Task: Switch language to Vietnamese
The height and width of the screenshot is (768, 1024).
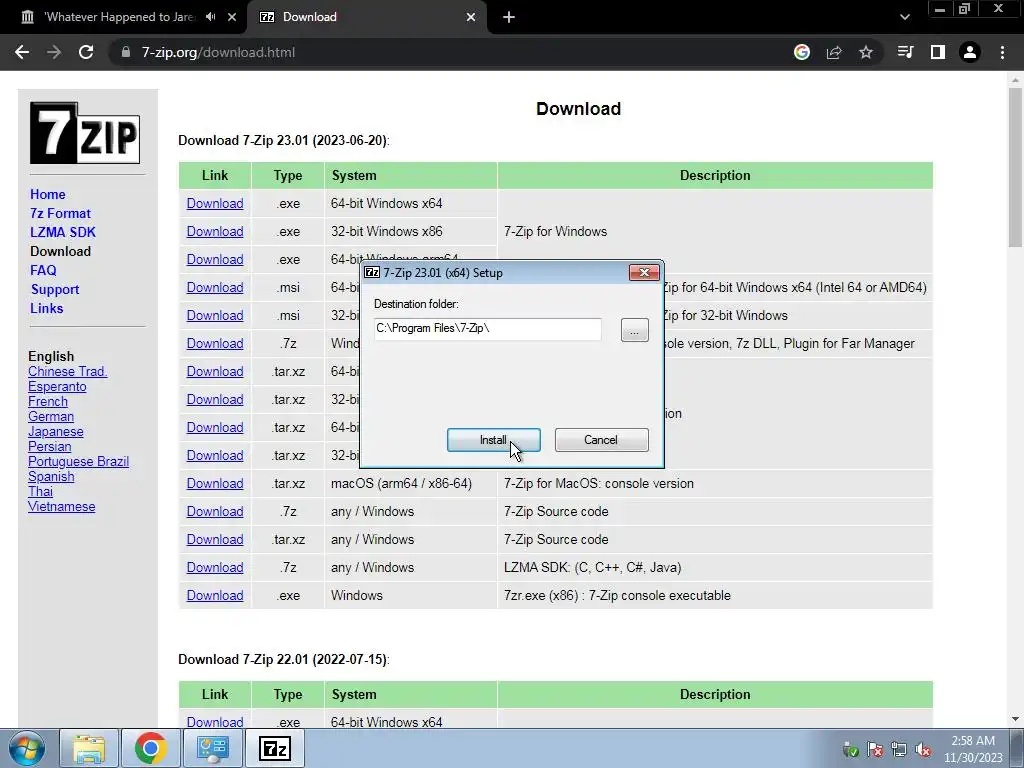Action: pos(61,507)
